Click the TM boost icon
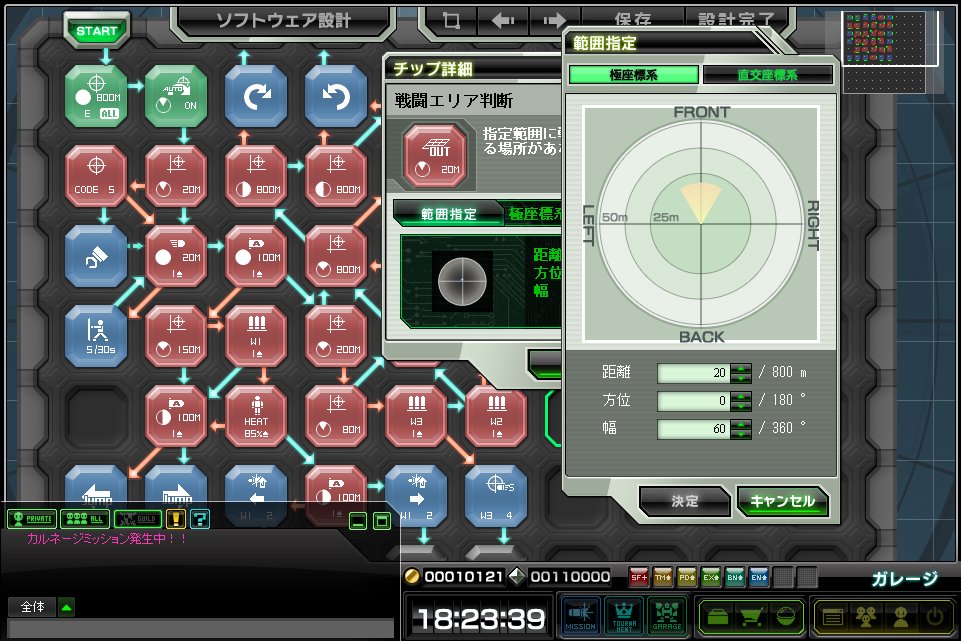 point(663,577)
